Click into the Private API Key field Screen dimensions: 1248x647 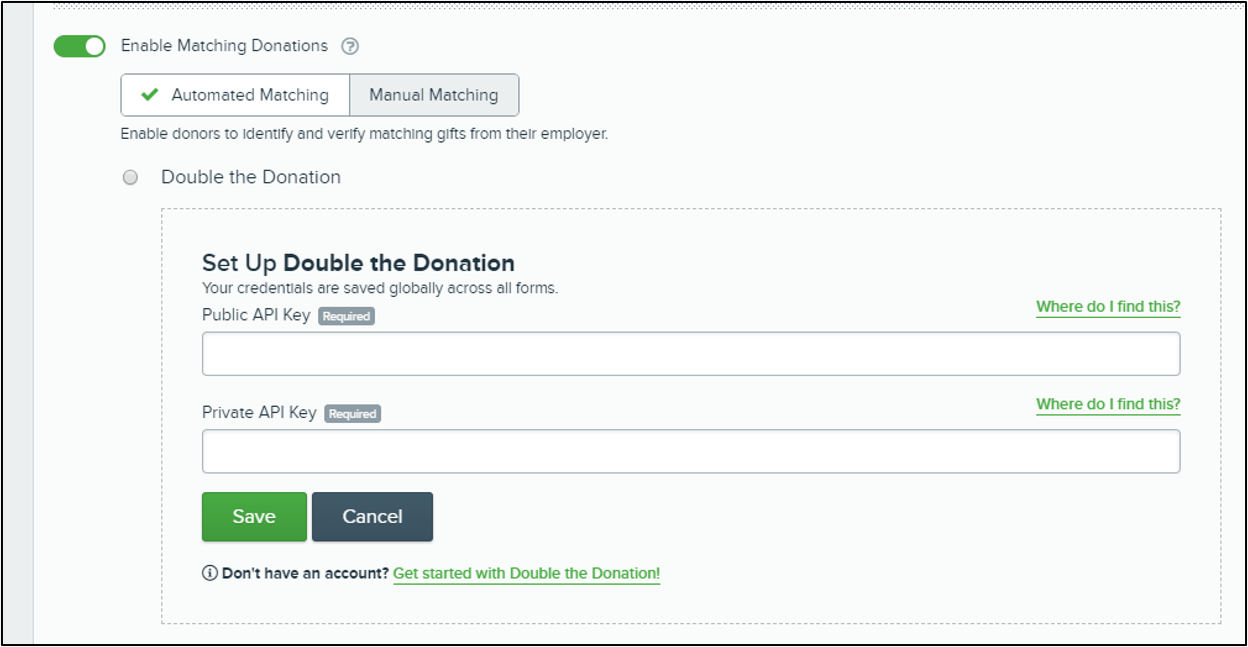point(691,451)
